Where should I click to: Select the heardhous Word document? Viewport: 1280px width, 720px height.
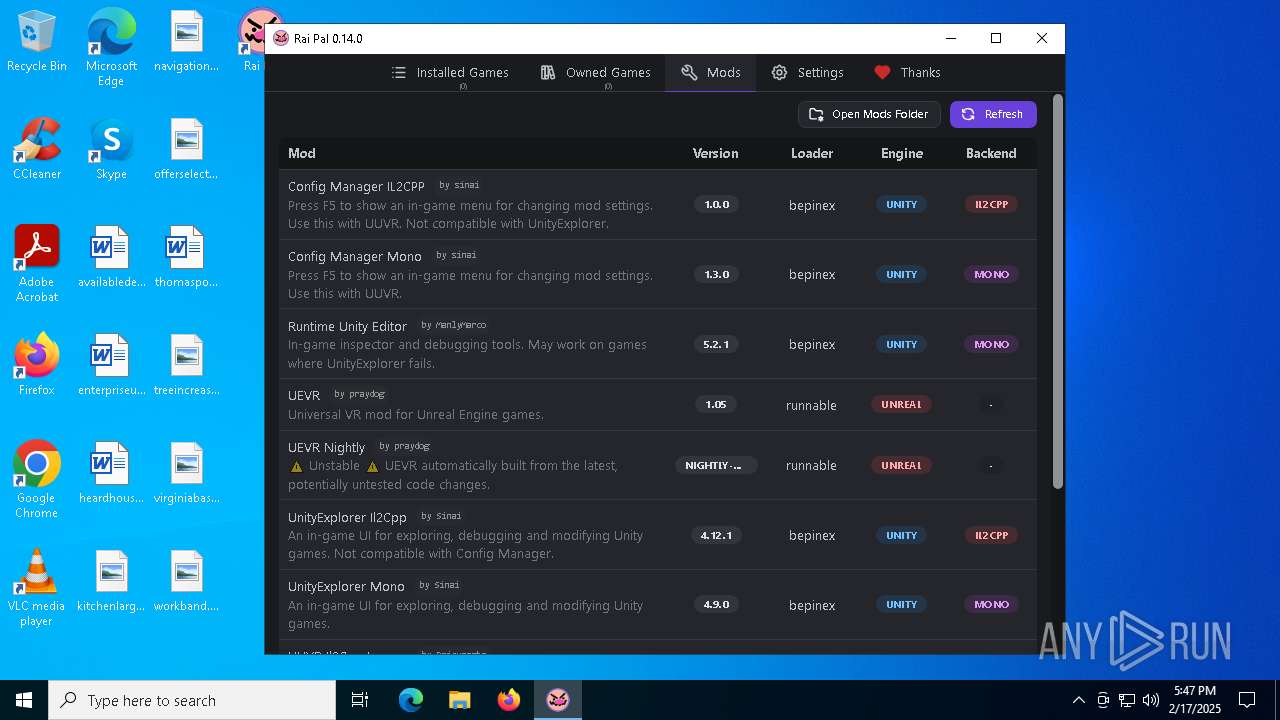111,473
